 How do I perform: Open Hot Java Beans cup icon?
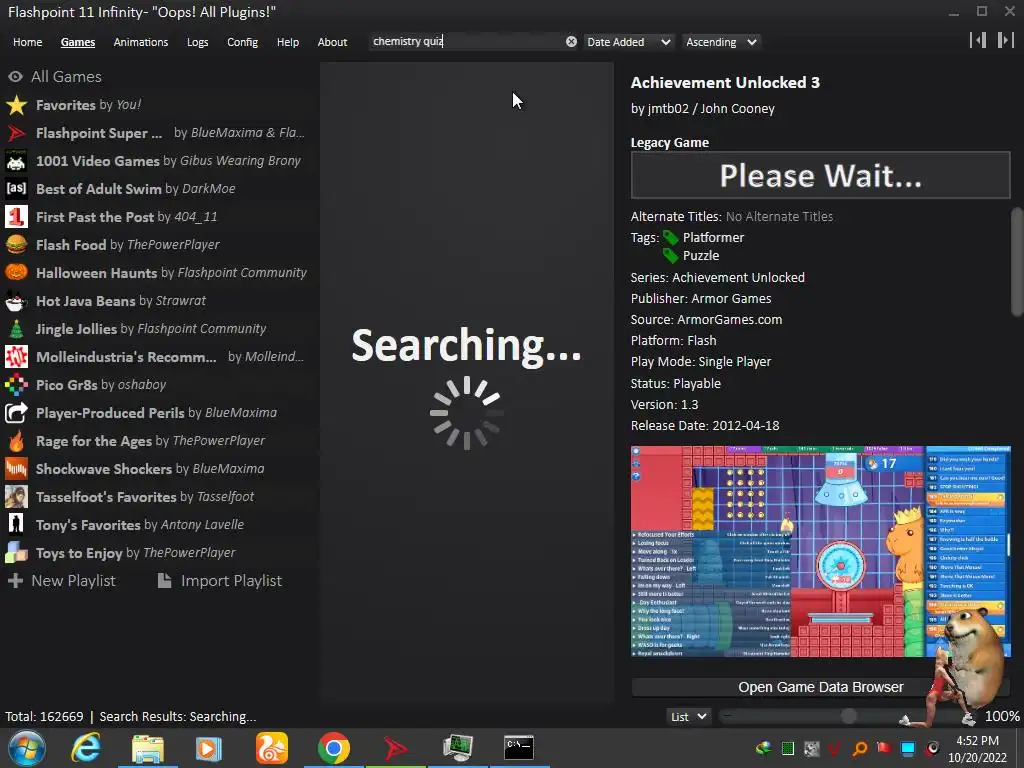[16, 300]
